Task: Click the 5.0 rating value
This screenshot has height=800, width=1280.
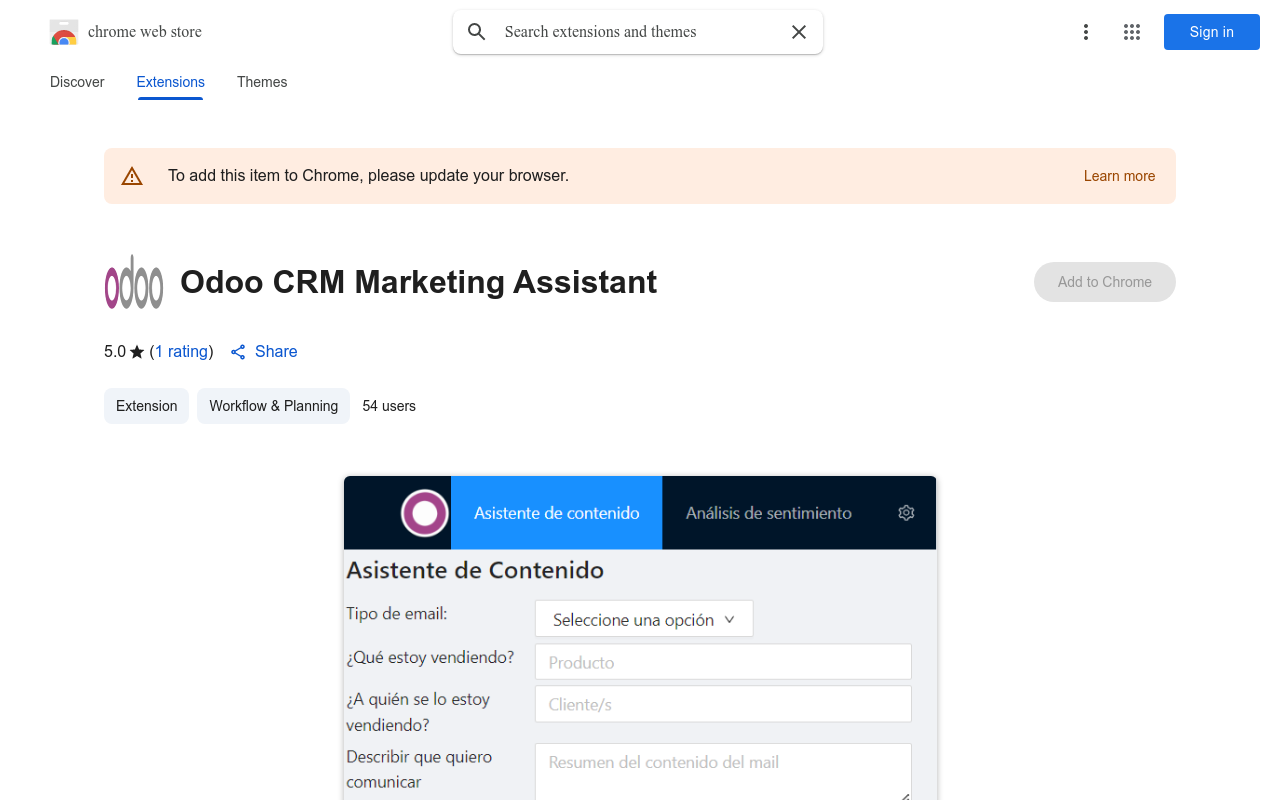Action: click(115, 352)
